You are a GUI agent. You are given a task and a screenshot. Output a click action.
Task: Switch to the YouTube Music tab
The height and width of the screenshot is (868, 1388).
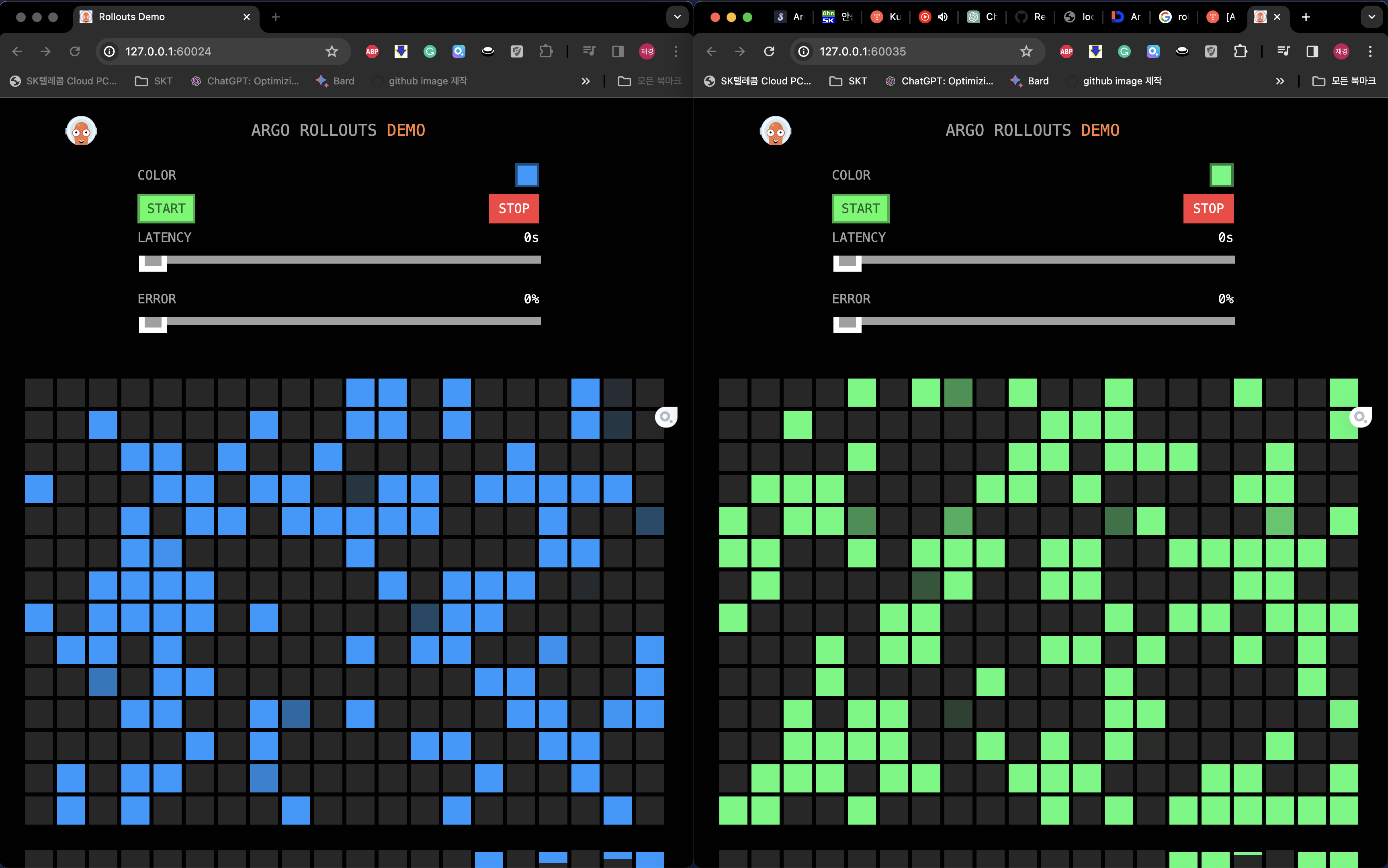[x=934, y=17]
